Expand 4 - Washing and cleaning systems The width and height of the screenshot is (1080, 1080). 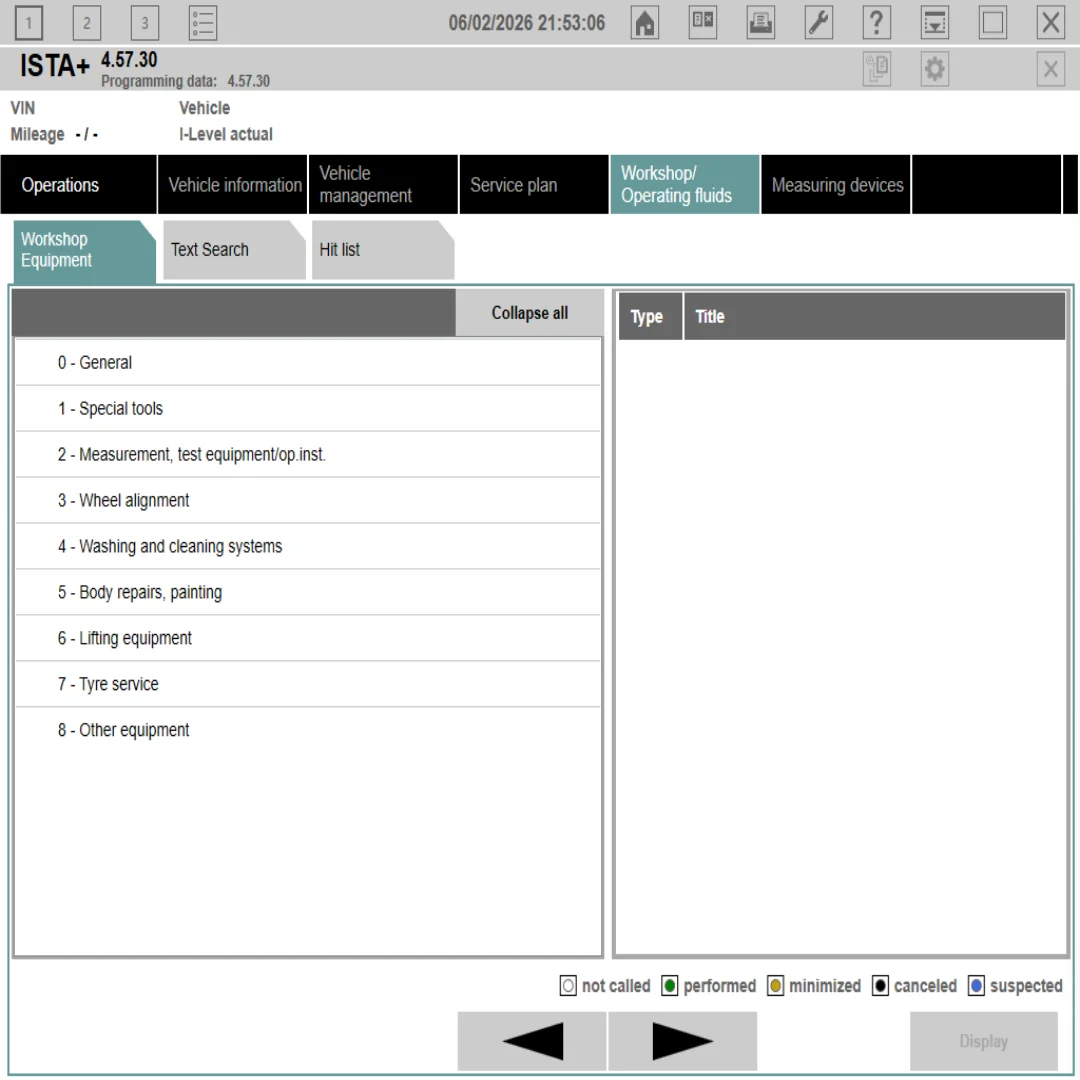coord(308,546)
